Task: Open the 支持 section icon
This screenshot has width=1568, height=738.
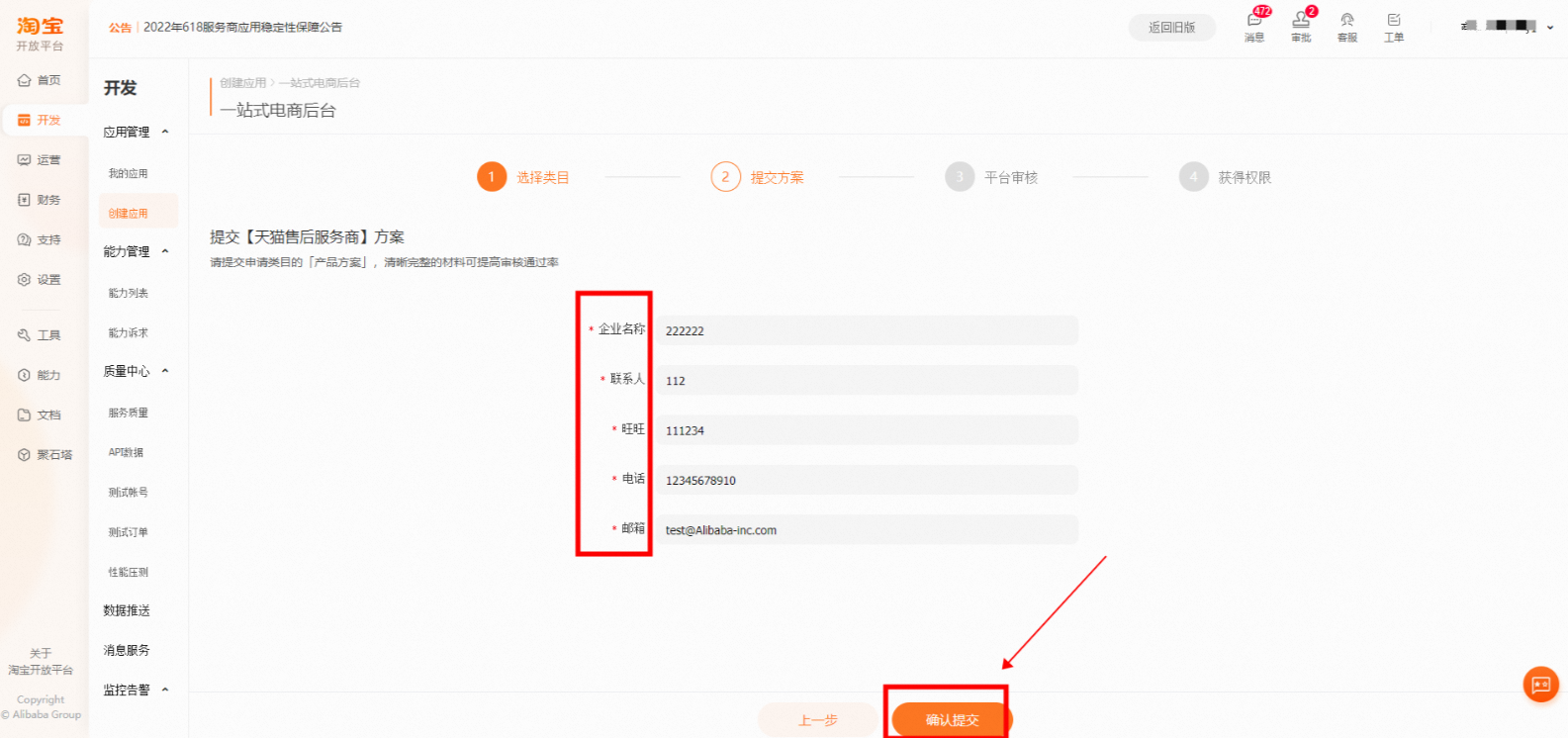Action: pos(24,239)
